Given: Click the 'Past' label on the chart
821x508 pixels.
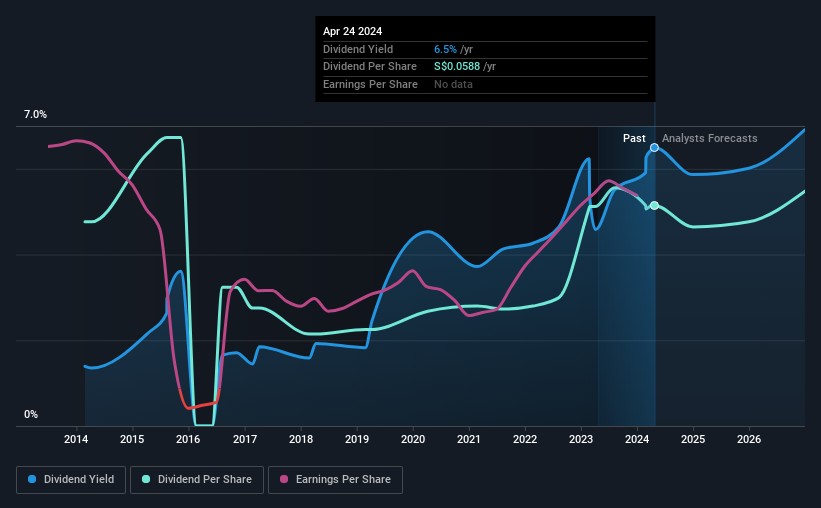Looking at the screenshot, I should [x=634, y=138].
